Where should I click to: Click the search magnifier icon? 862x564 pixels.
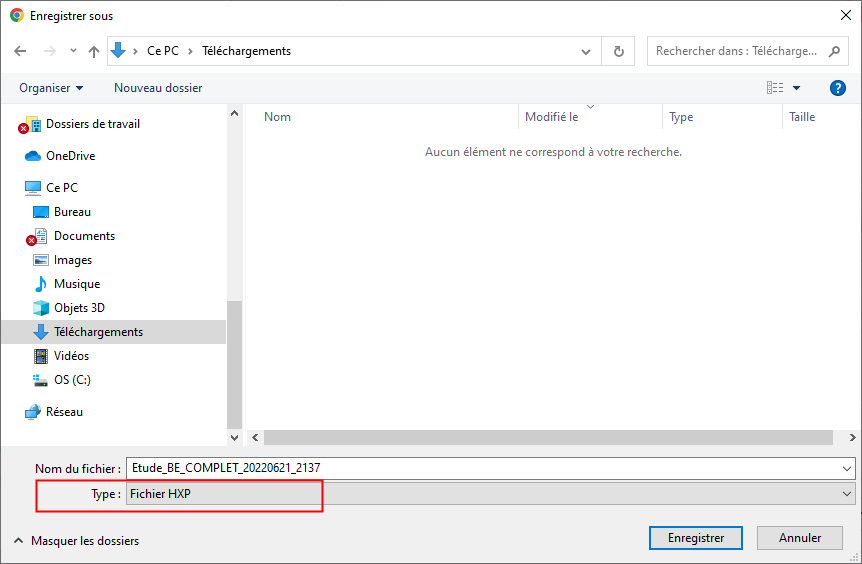(x=836, y=51)
